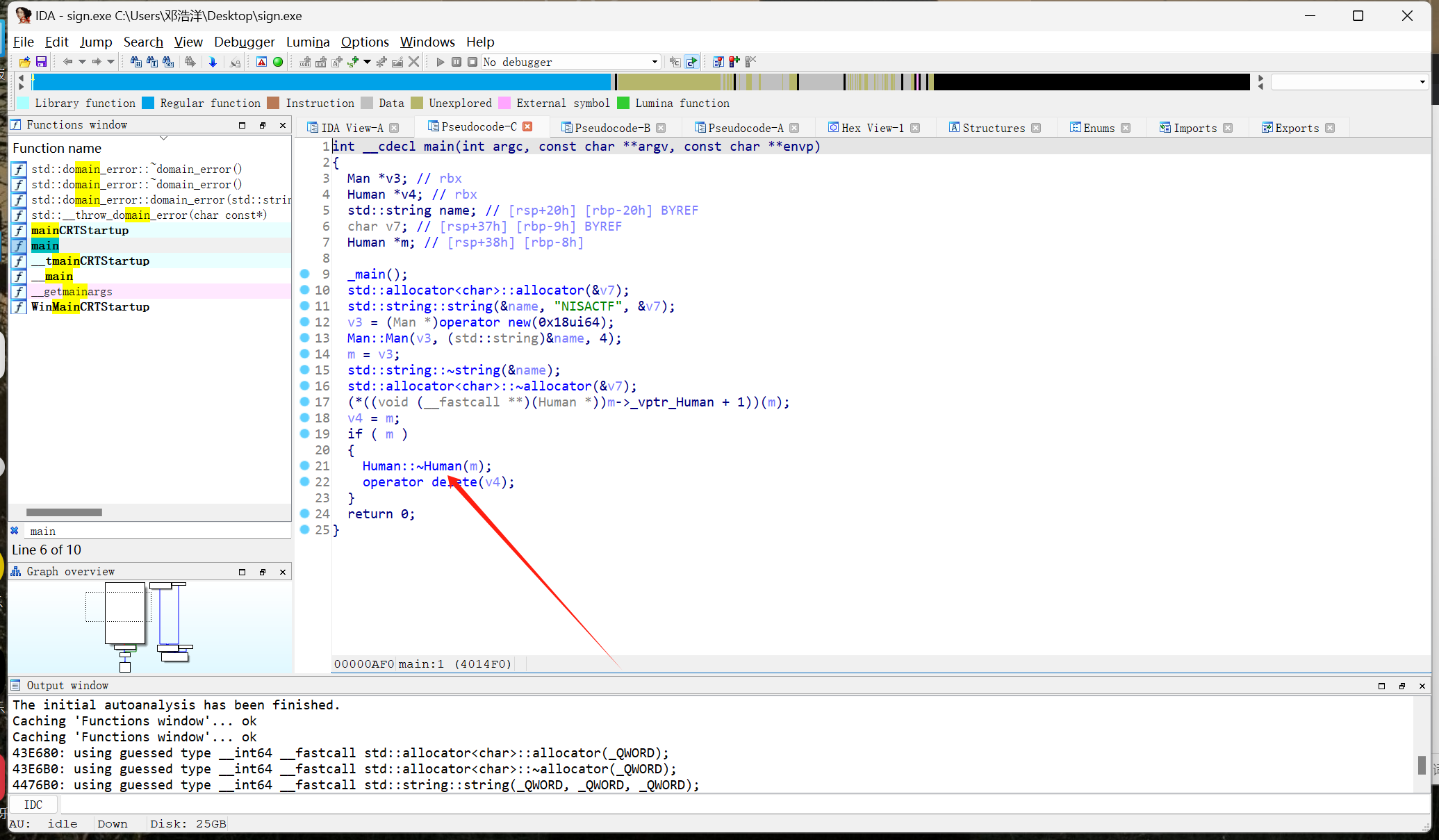Float the Graph overview panel
1439x840 pixels.
[x=263, y=572]
